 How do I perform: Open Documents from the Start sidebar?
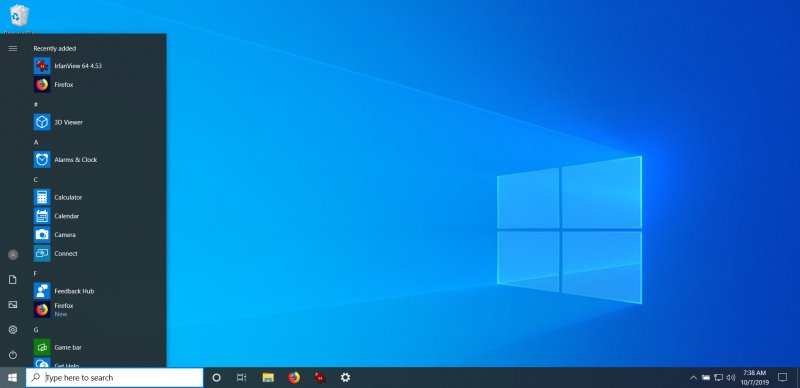(13, 280)
